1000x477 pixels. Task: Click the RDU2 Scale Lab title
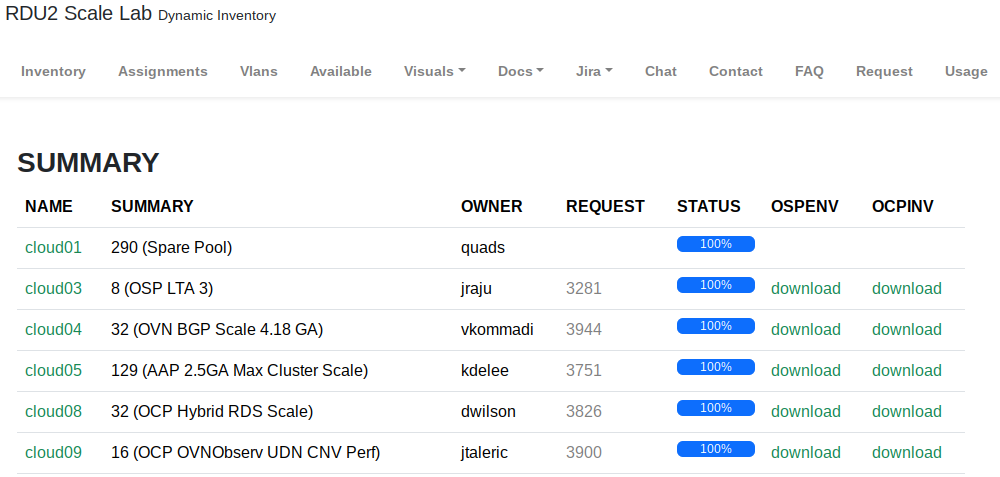point(79,14)
